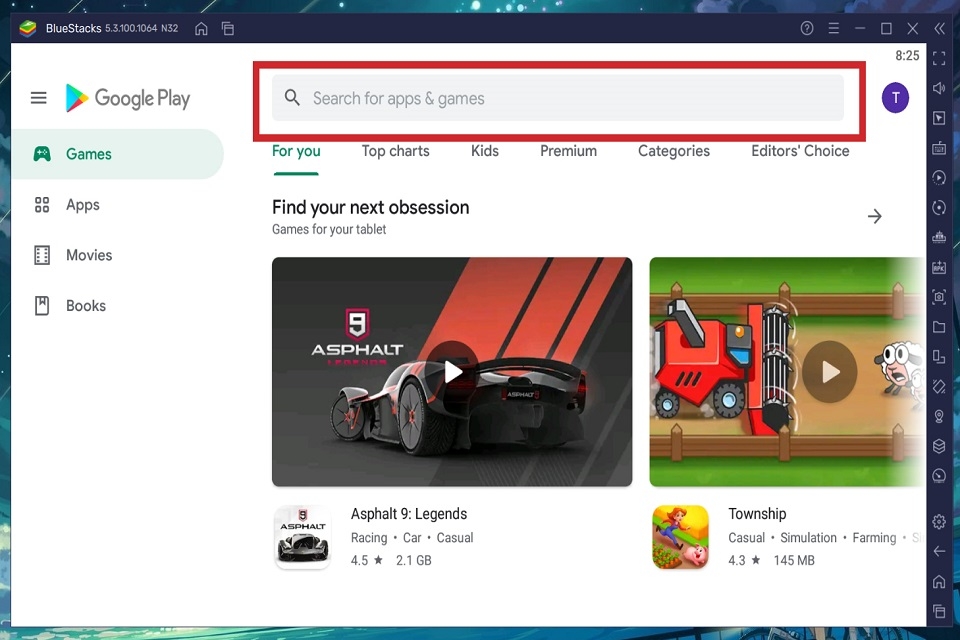Click the home icon at sidebar bottom

(939, 581)
